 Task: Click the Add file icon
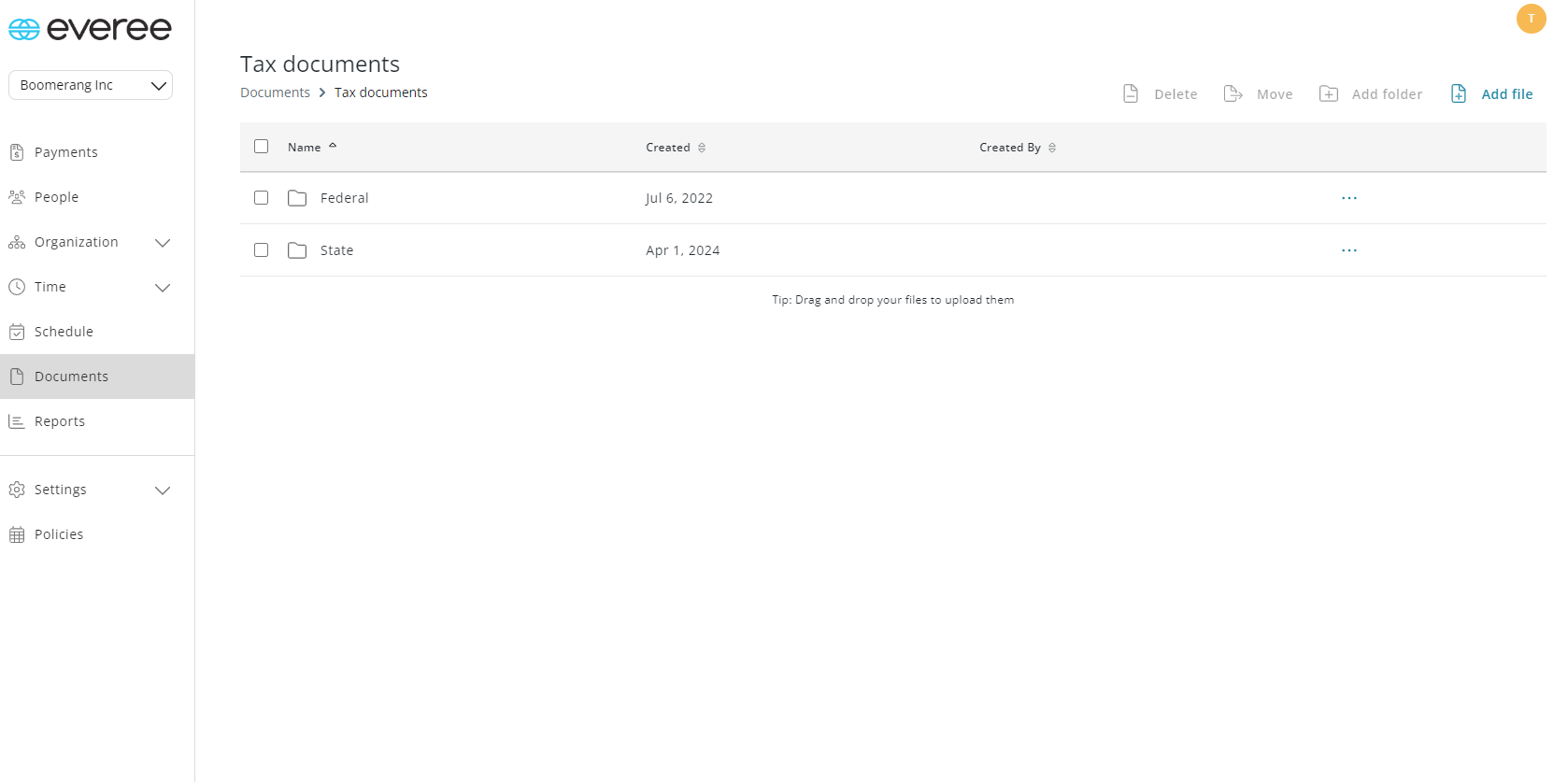tap(1458, 93)
